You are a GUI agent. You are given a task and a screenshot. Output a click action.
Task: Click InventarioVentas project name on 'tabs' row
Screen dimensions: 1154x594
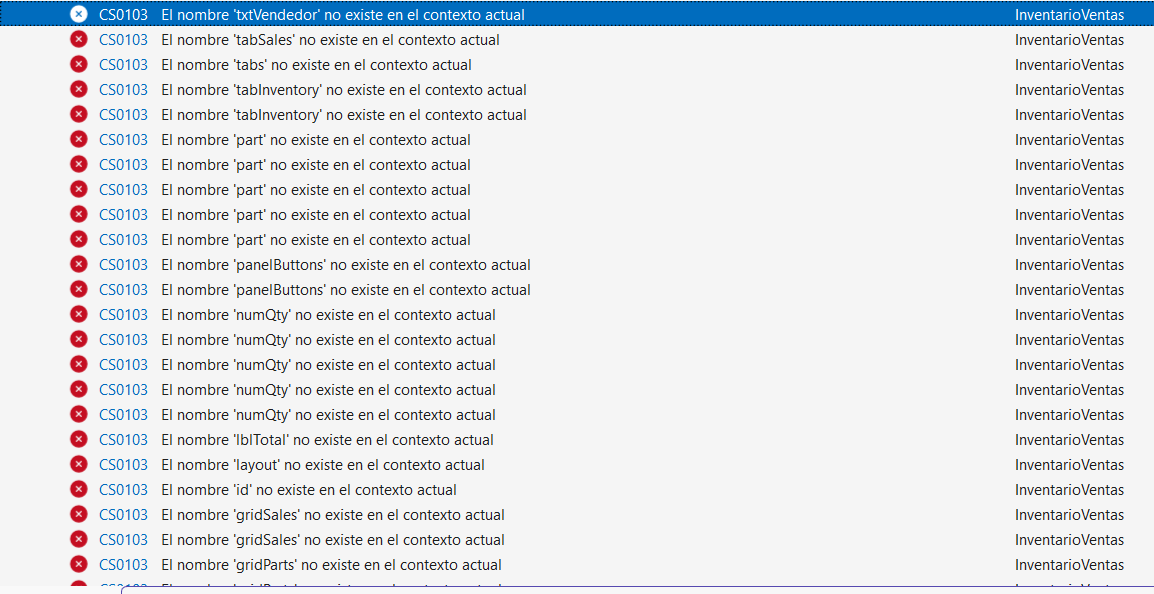click(1069, 65)
